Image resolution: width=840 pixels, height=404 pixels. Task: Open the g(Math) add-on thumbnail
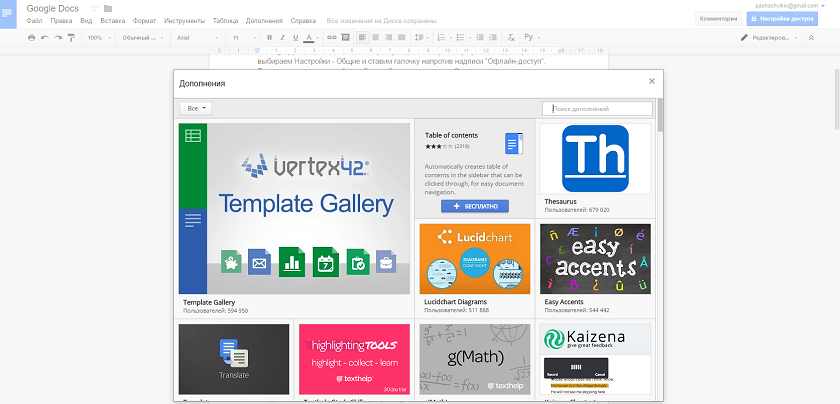(475, 359)
